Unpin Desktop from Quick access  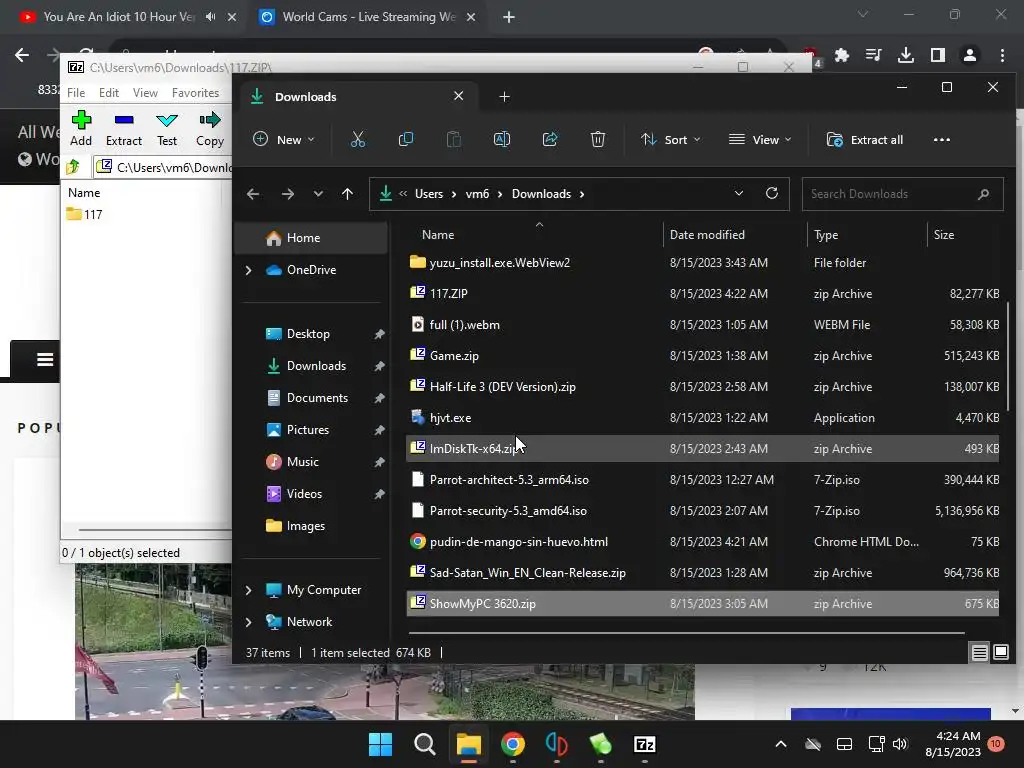click(379, 334)
